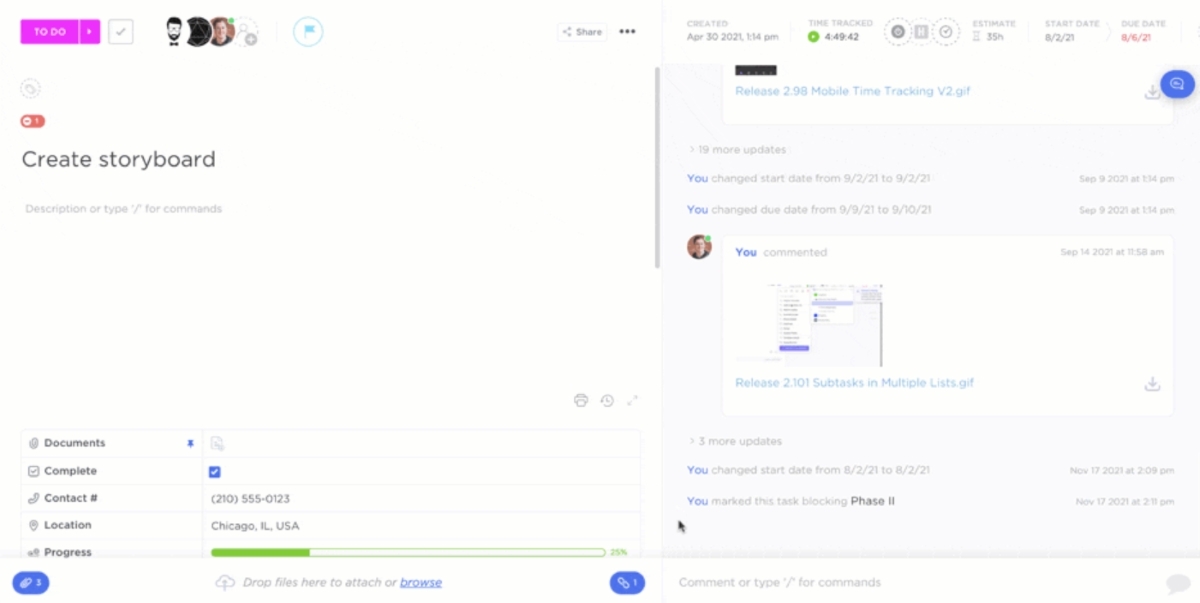Image resolution: width=1200 pixels, height=603 pixels.
Task: Open the three-dot task options menu
Action: [627, 32]
